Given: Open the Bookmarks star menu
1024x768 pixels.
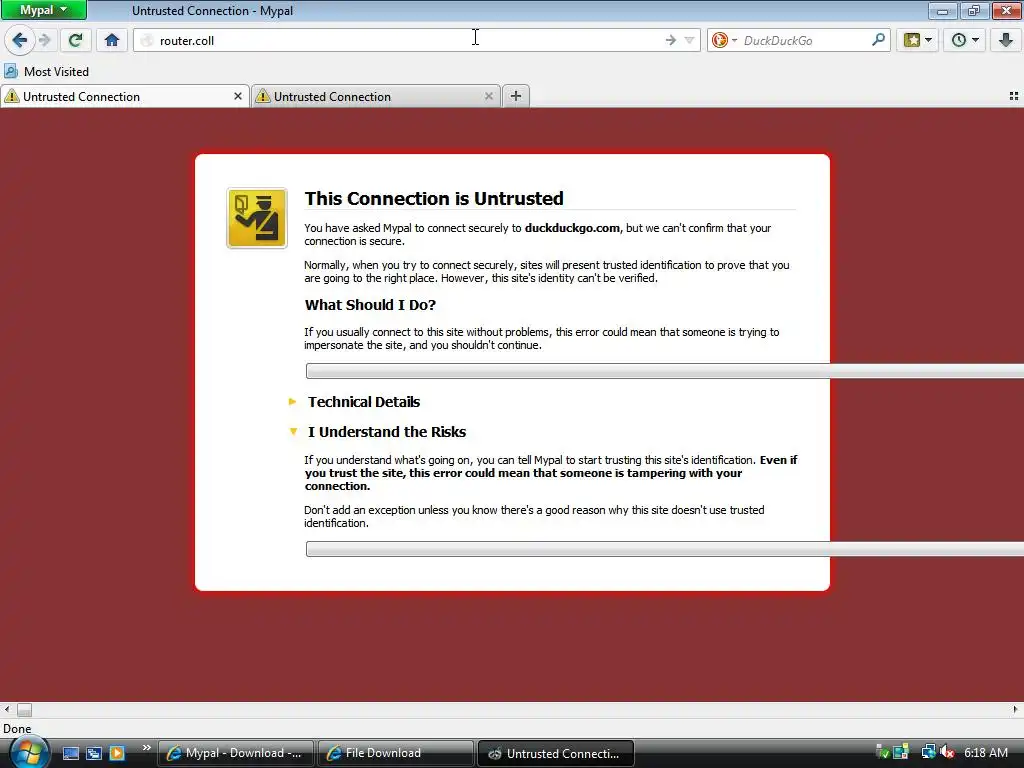Looking at the screenshot, I should pyautogui.click(x=918, y=40).
